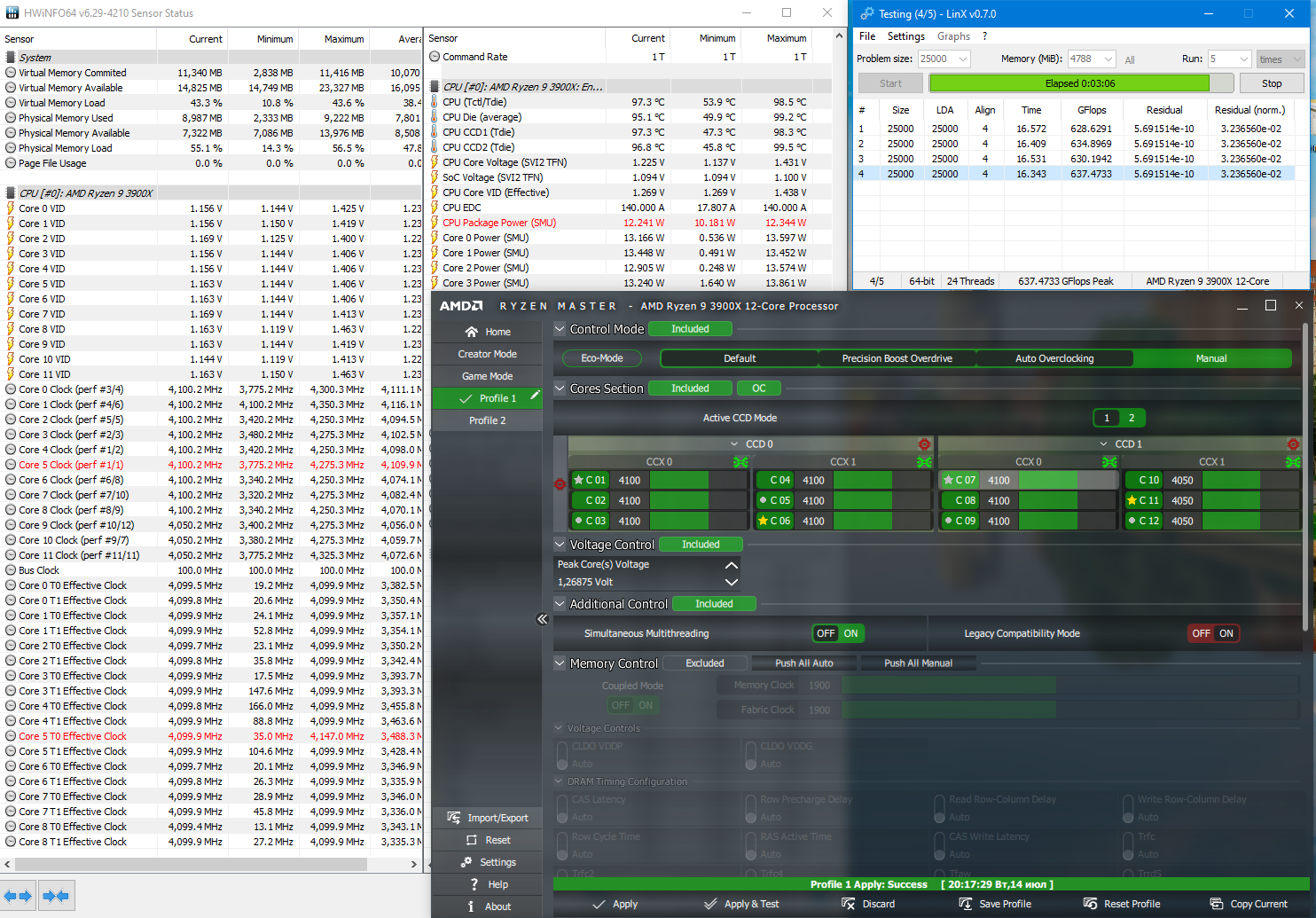Collapse Voltage Control section above Peak Core(s) Voltage
Viewport: 1316px width, 918px height.
tap(560, 544)
